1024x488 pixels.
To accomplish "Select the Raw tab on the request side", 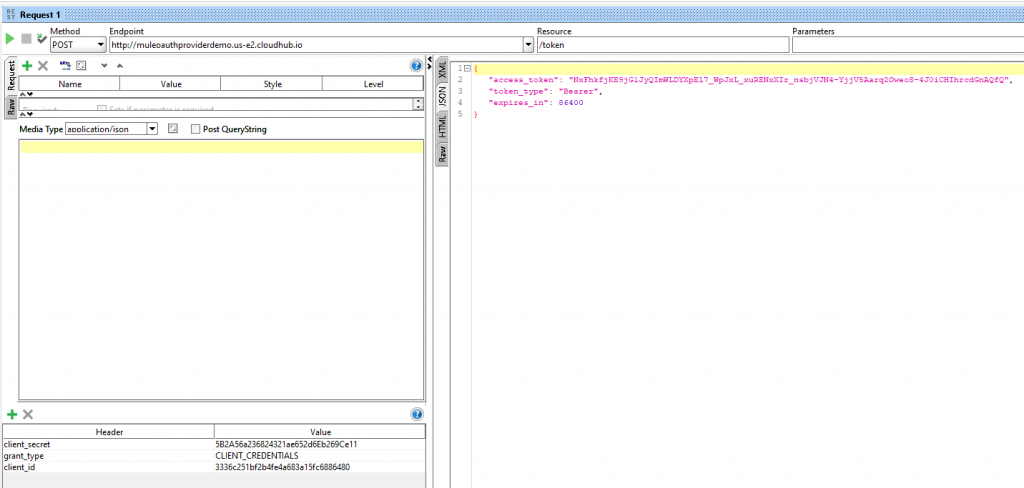I will tap(10, 108).
